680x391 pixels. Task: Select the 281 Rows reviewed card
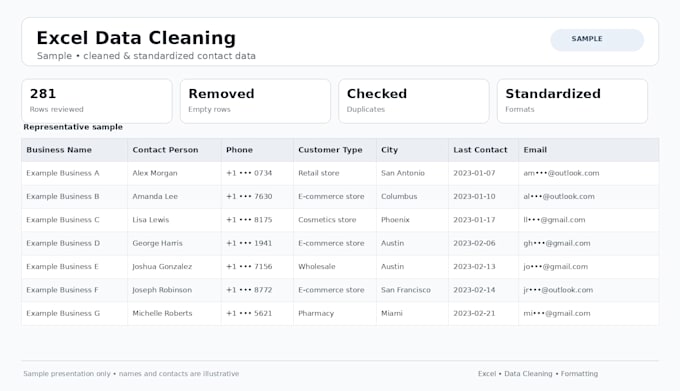click(97, 101)
